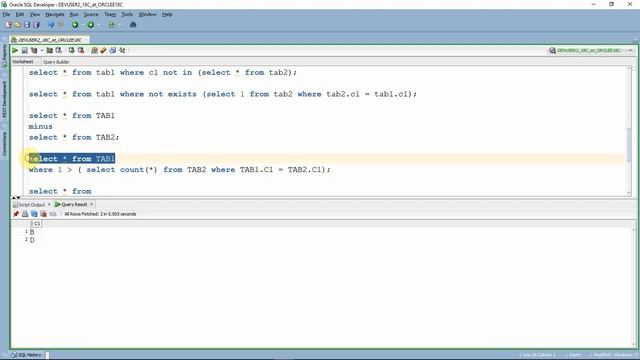Click the binoculars find database object icon
Viewport: 640px width, 360px height.
[x=133, y=25]
